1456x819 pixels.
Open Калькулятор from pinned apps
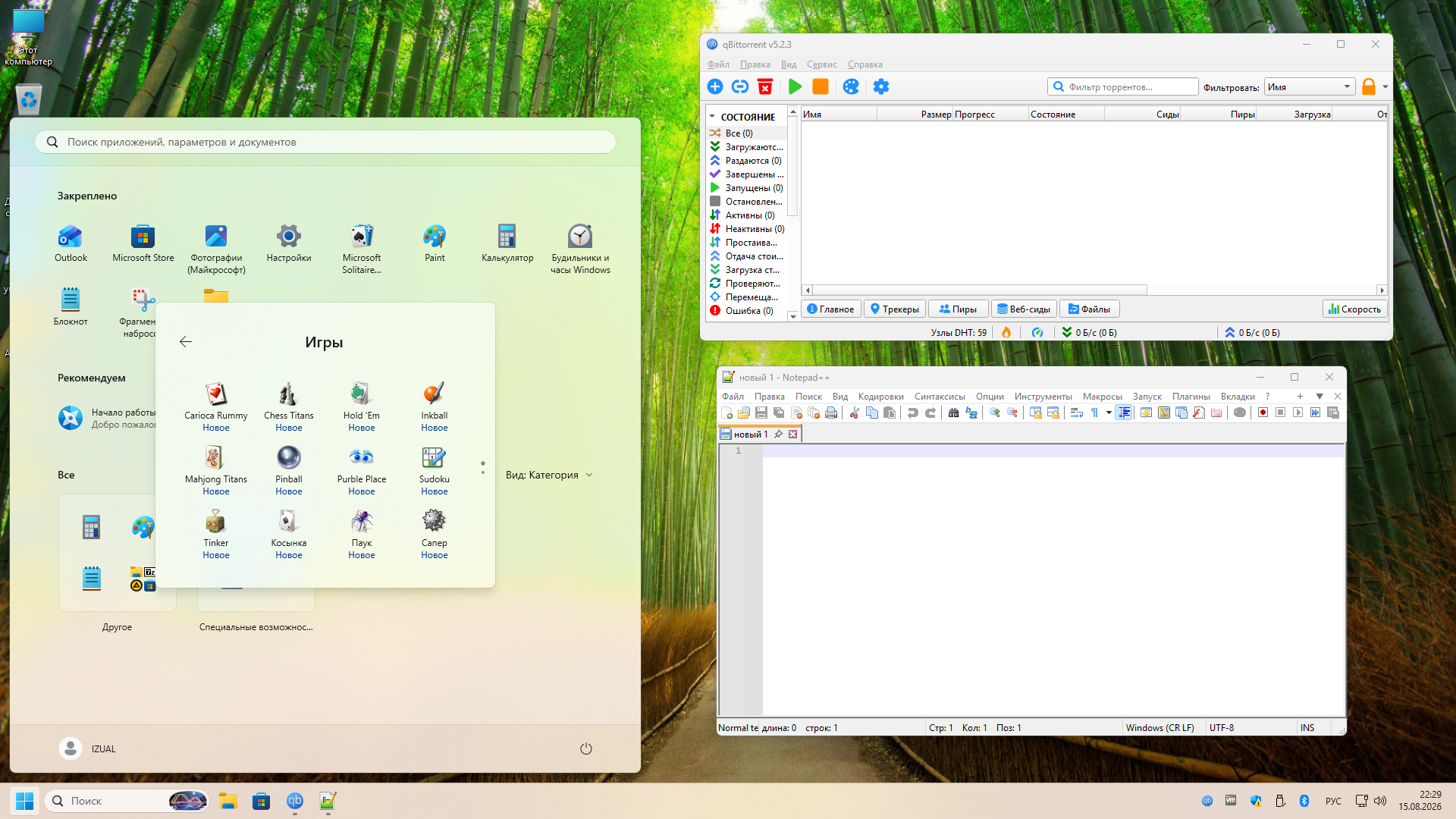(x=507, y=243)
